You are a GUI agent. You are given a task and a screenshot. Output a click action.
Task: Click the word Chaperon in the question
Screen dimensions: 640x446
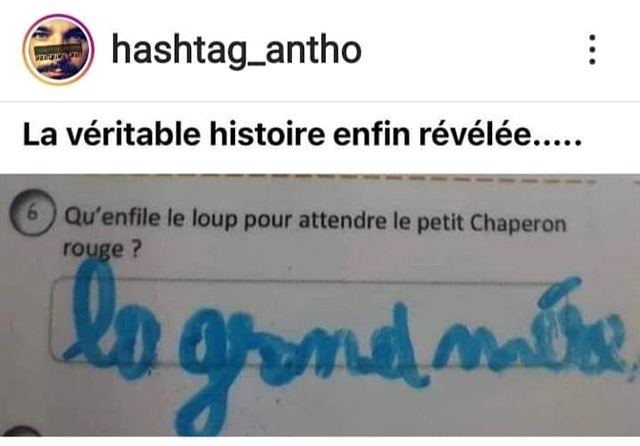[x=518, y=224]
